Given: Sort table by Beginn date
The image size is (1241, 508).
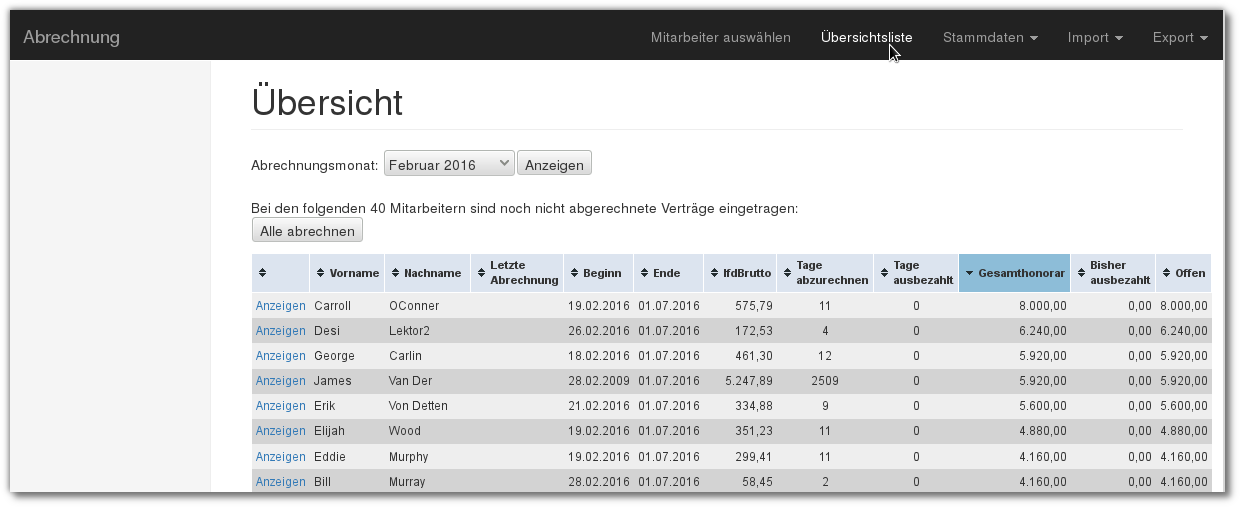Looking at the screenshot, I should tap(597, 273).
